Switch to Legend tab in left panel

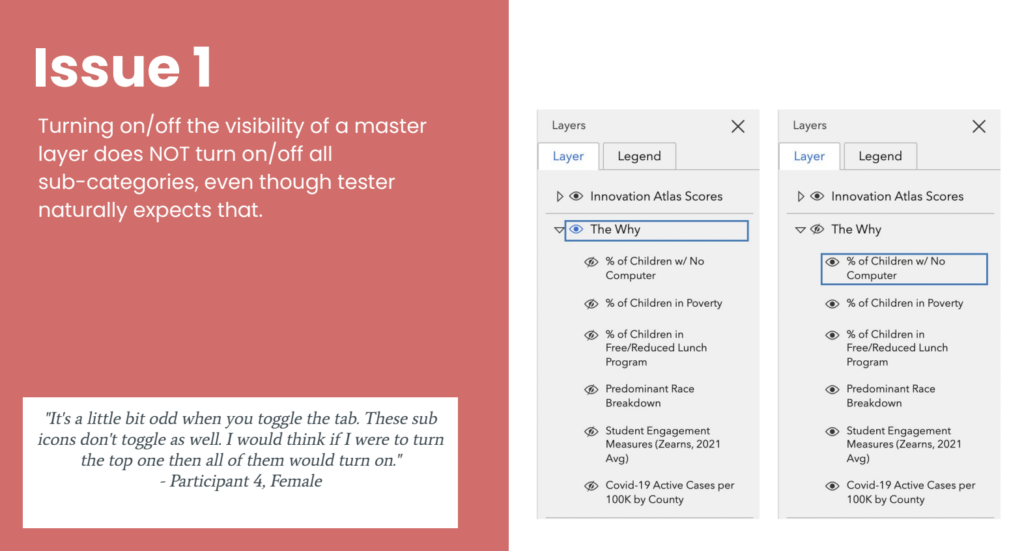(639, 156)
